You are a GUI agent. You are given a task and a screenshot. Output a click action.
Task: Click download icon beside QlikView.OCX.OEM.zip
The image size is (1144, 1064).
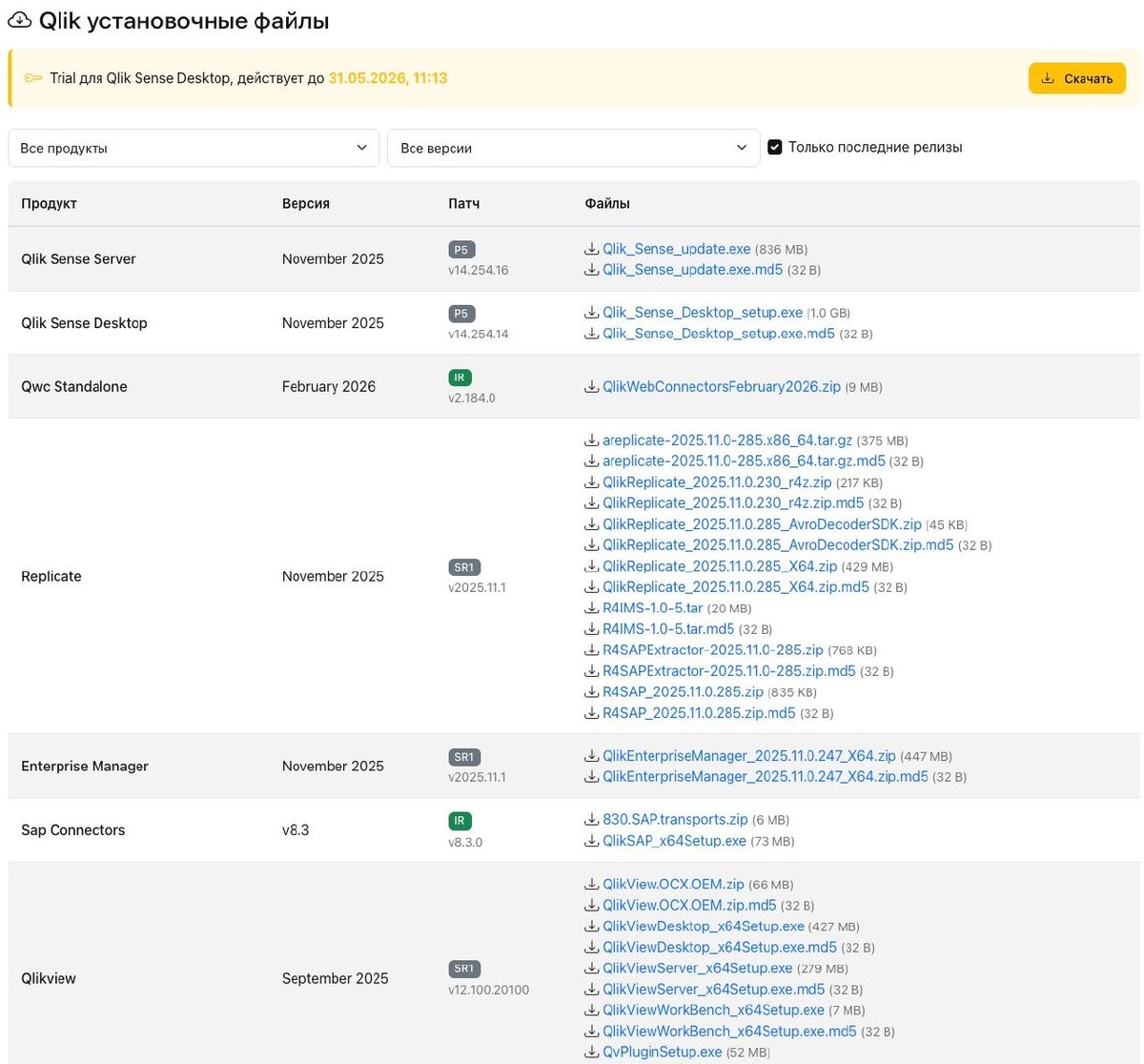point(592,885)
